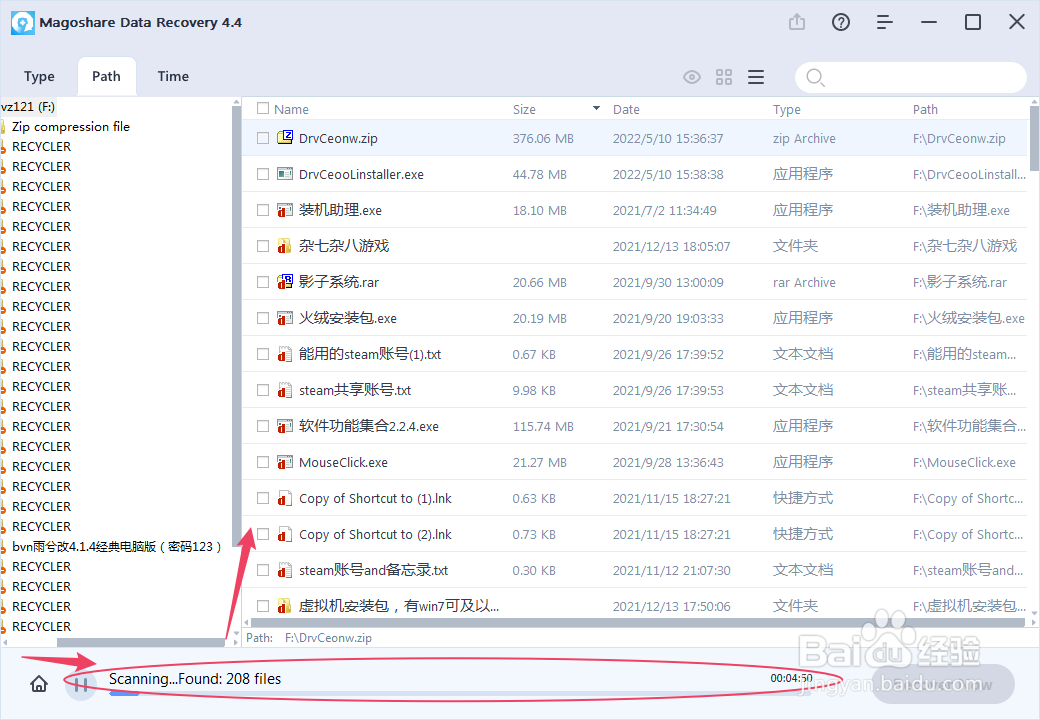Open the help question mark icon
Viewport: 1040px width, 720px height.
(840, 23)
